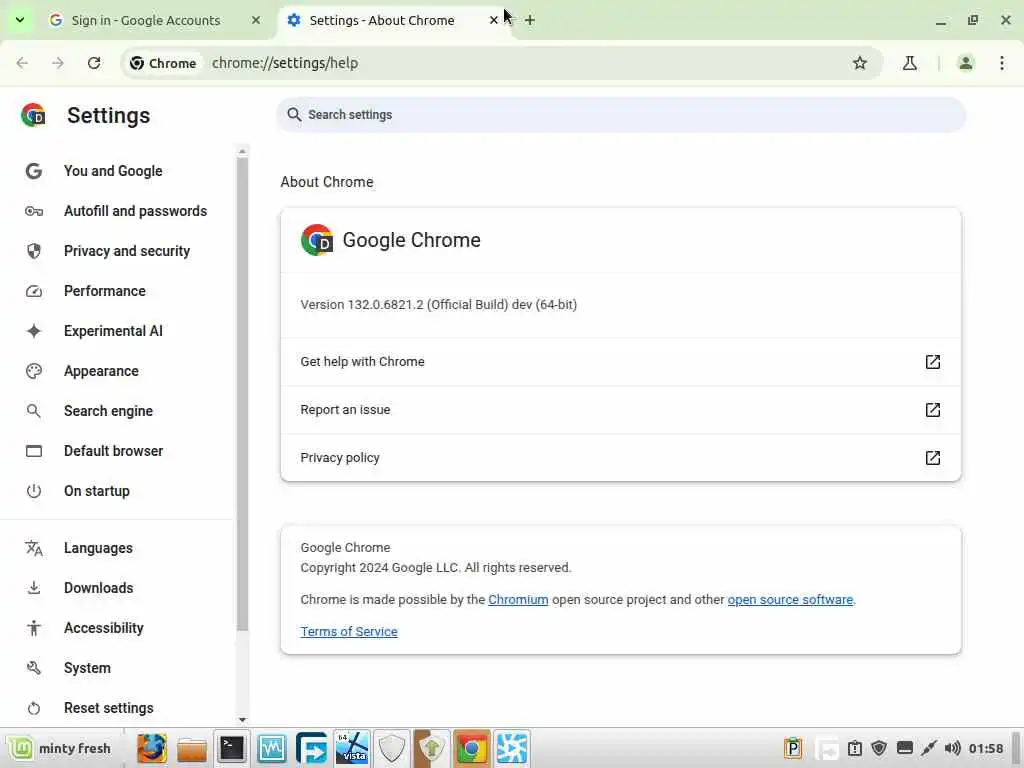The height and width of the screenshot is (768, 1024).
Task: Click the P clipboard tray icon
Action: pyautogui.click(x=793, y=748)
